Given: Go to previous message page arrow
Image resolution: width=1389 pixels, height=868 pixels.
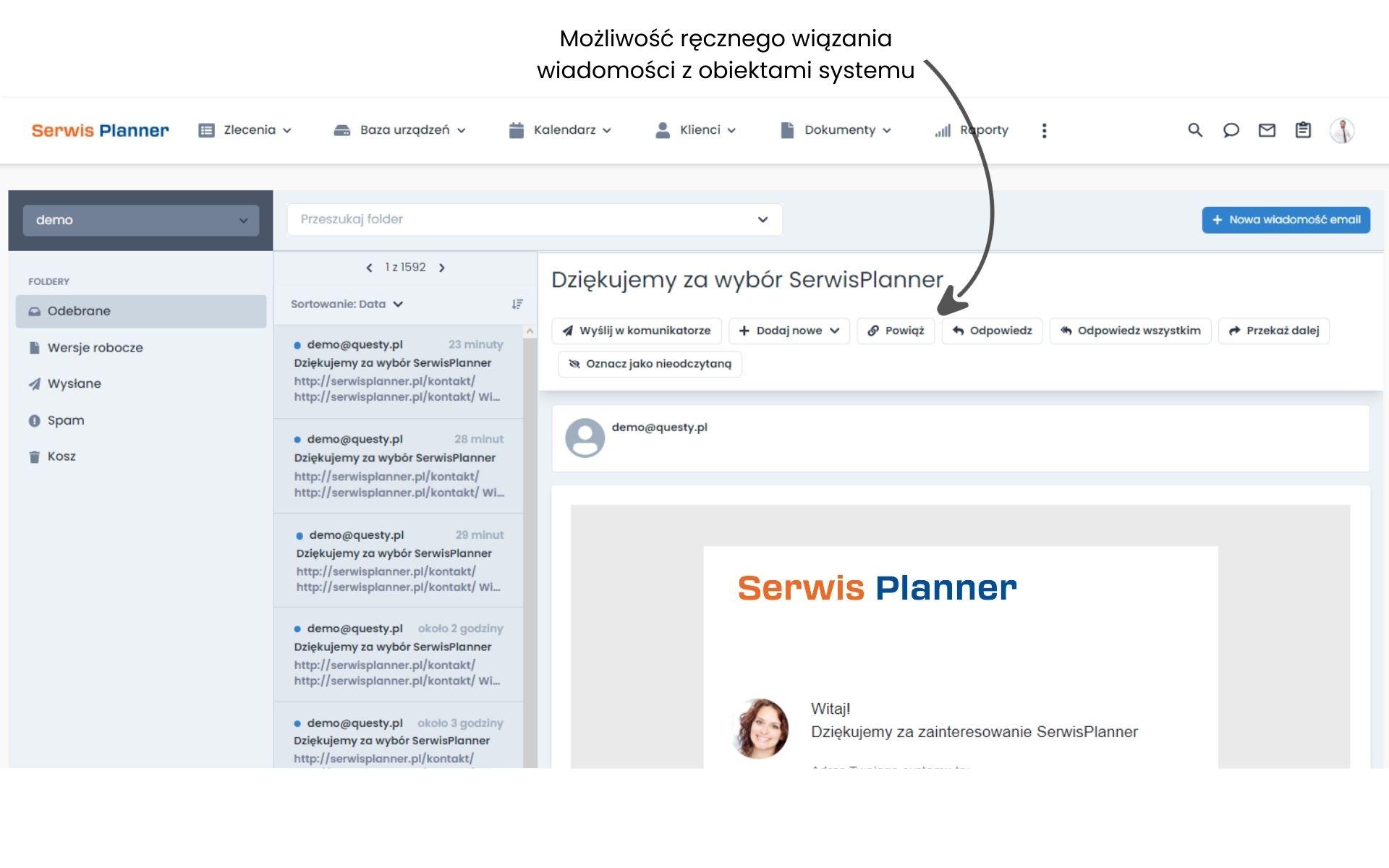Looking at the screenshot, I should 369,268.
